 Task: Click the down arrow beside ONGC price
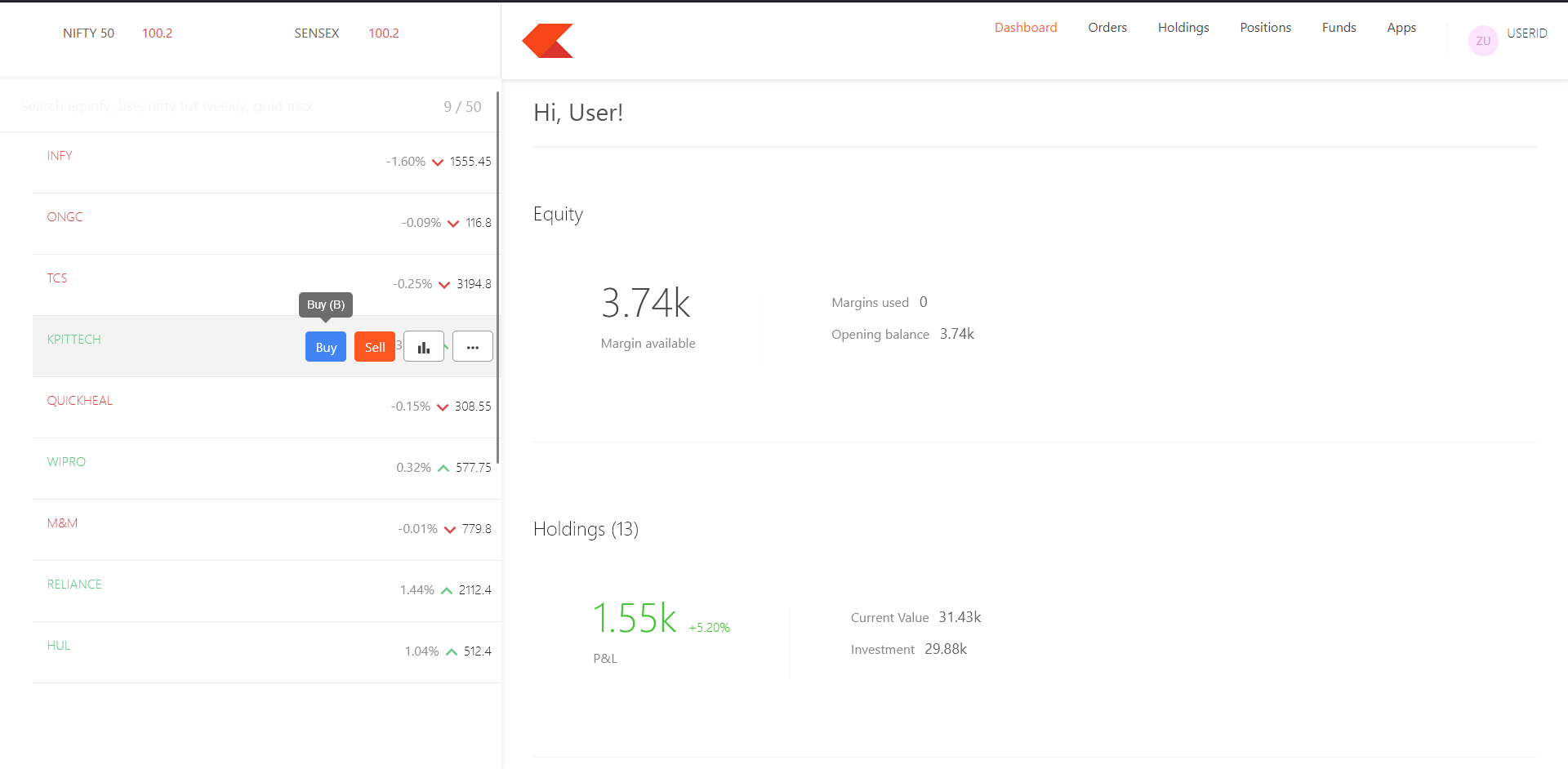pos(452,223)
